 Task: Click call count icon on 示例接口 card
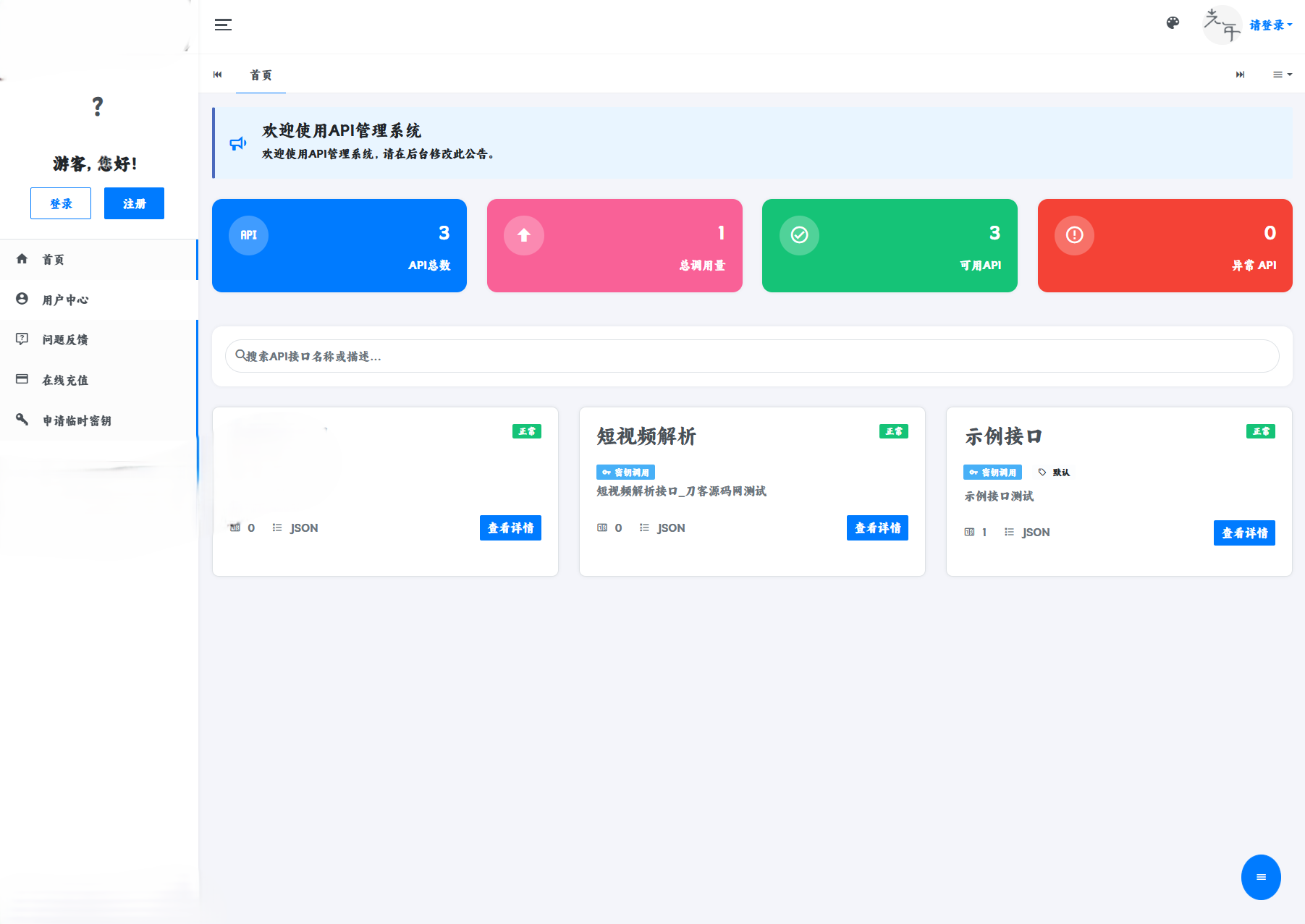pos(969,532)
